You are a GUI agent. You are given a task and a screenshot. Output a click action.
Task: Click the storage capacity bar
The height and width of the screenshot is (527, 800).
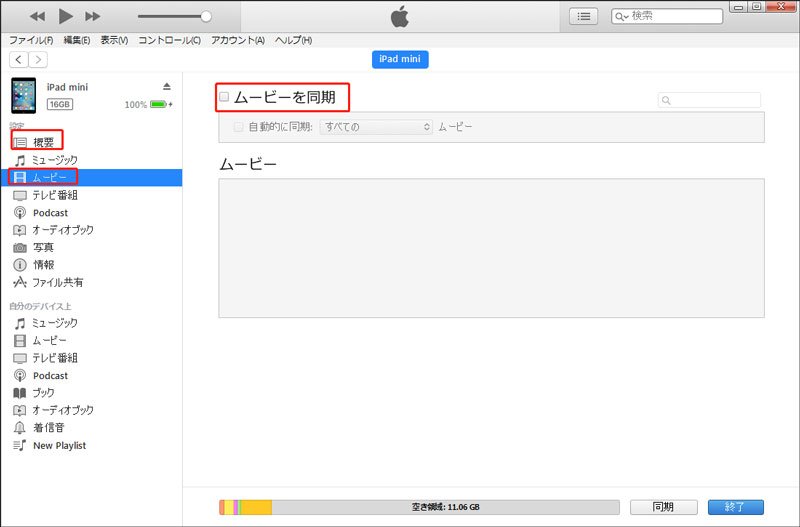(419, 507)
